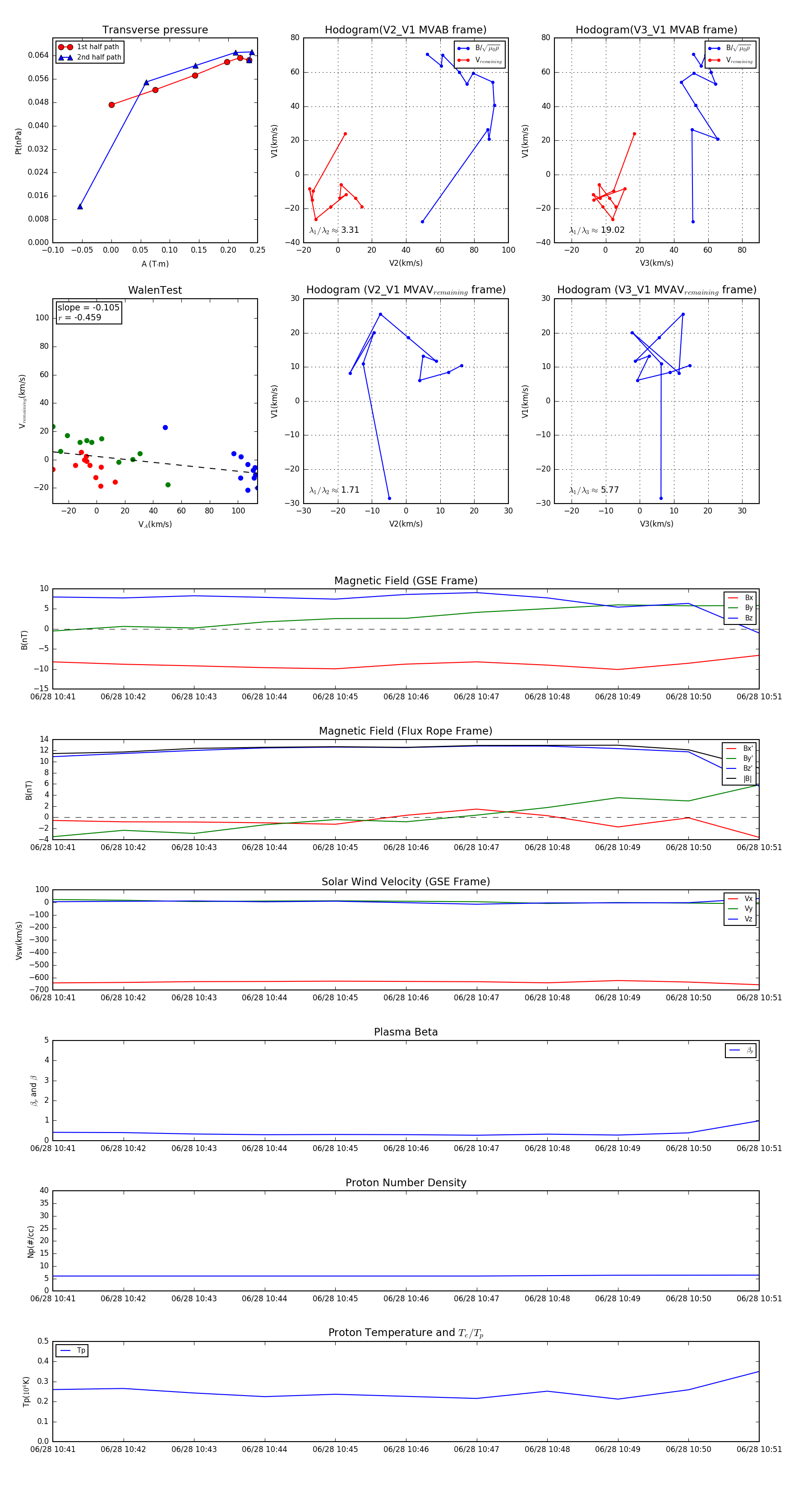Select 'Bz' in GSE magnetic field legend
Viewport: 812px width, 1489px height.
coord(740,619)
